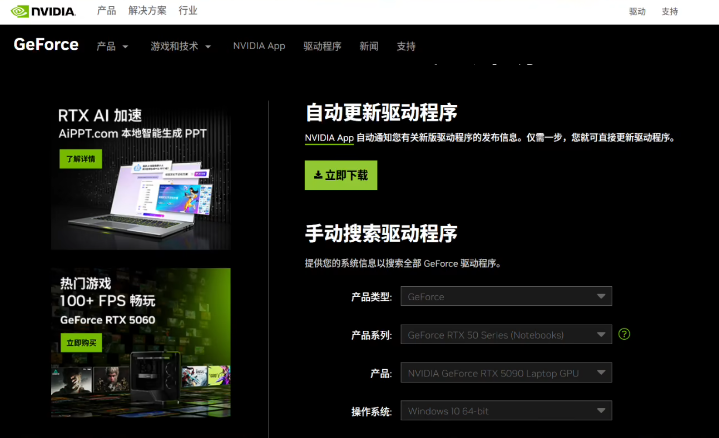
Task: Follow the NVIDIA App text link
Action: pos(330,138)
